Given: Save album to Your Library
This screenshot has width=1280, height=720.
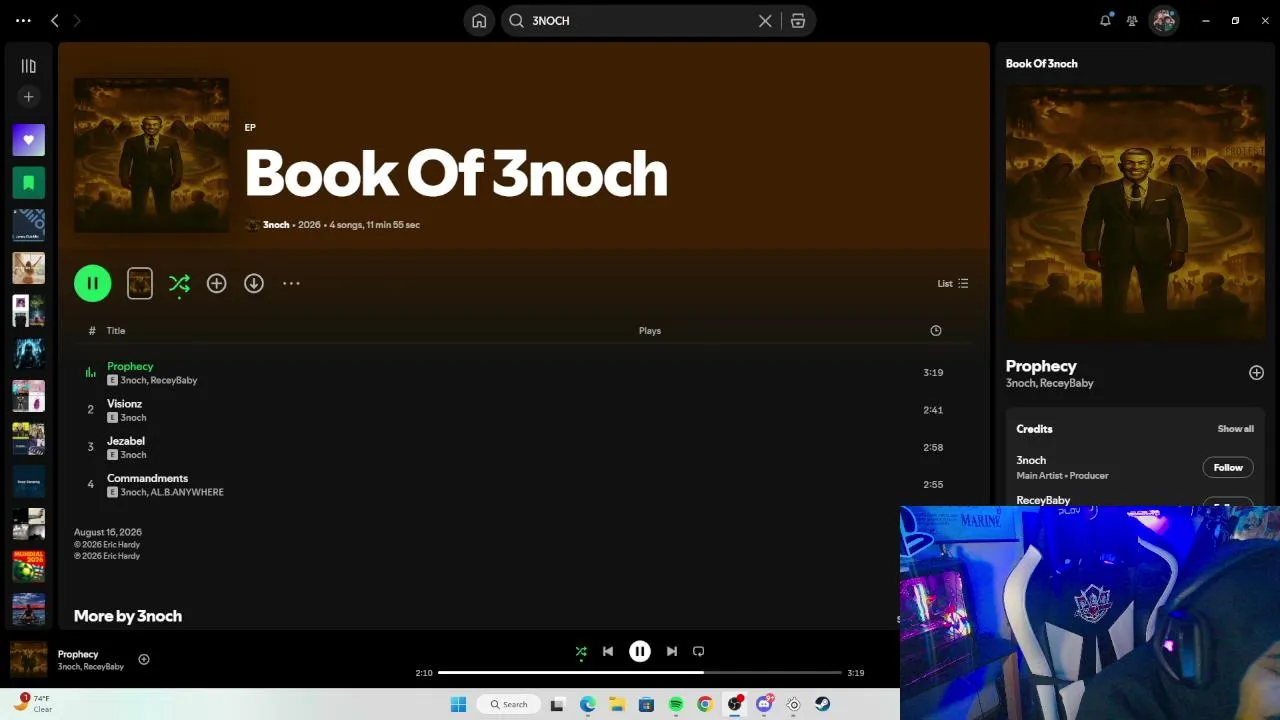Looking at the screenshot, I should click(x=216, y=284).
